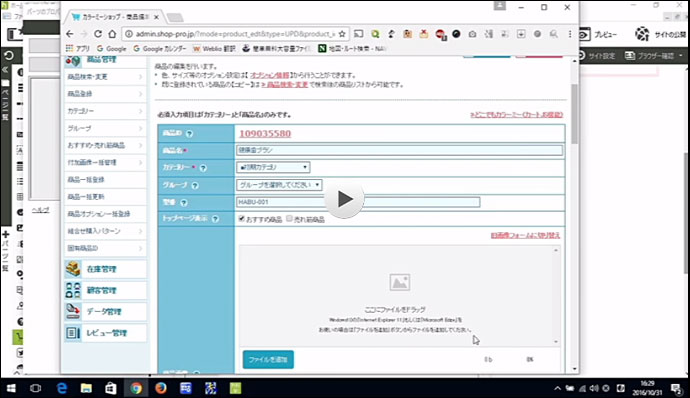
Task: Click the 商品管理 header icon in sidebar
Action: [x=73, y=61]
